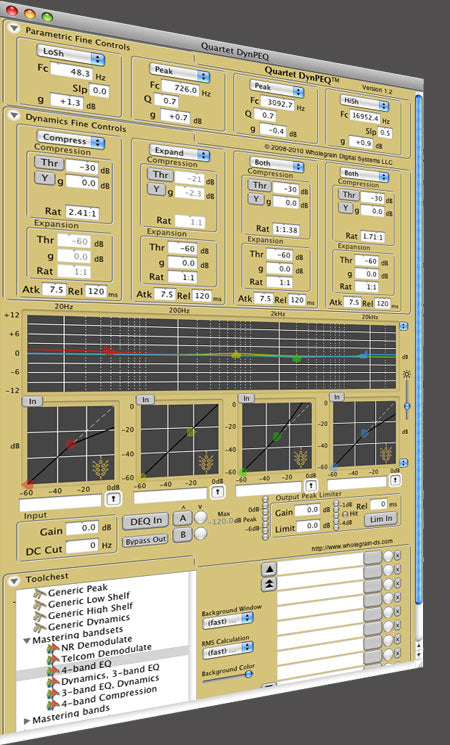Image resolution: width=450 pixels, height=745 pixels.
Task: Click the Input Gain 0.0 dB field
Action: click(82, 528)
